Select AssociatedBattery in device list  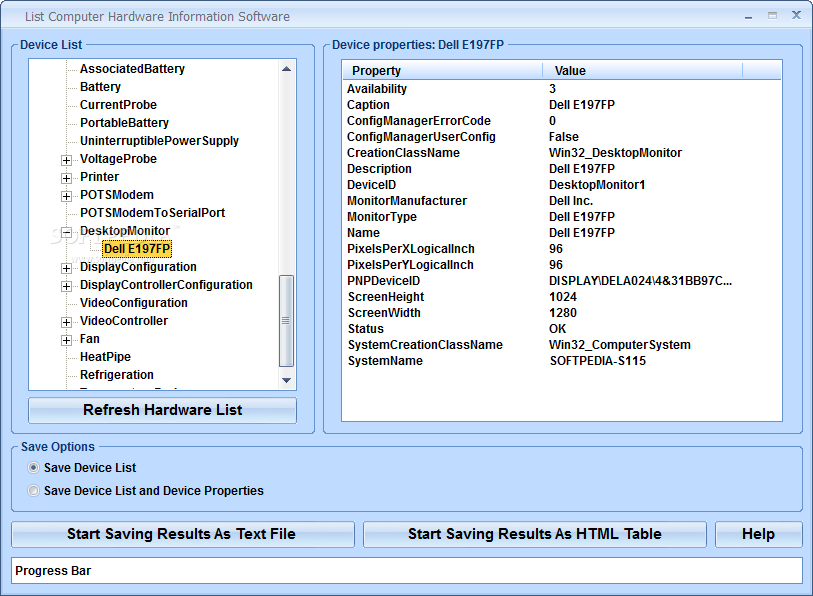(132, 69)
